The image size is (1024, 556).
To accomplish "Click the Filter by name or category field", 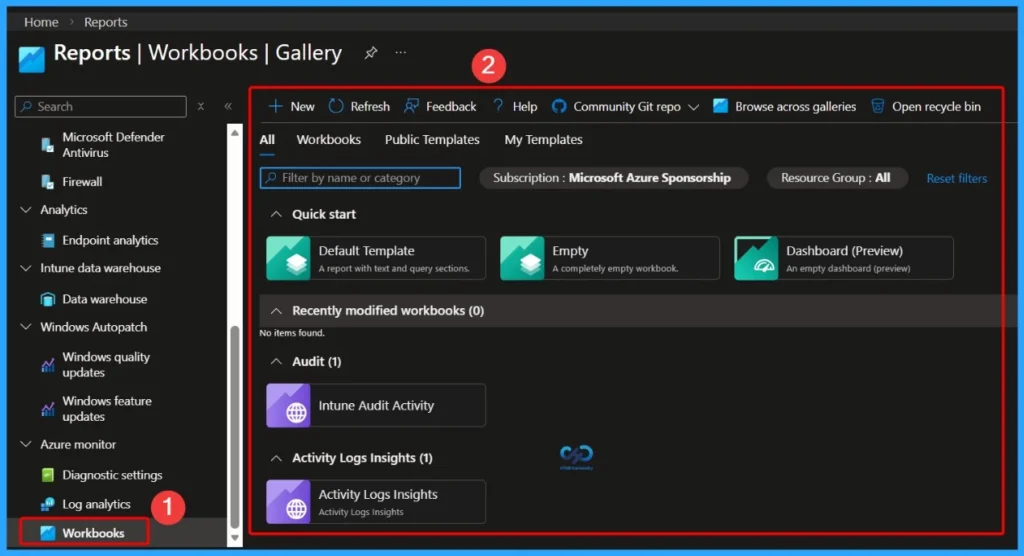I will click(360, 178).
